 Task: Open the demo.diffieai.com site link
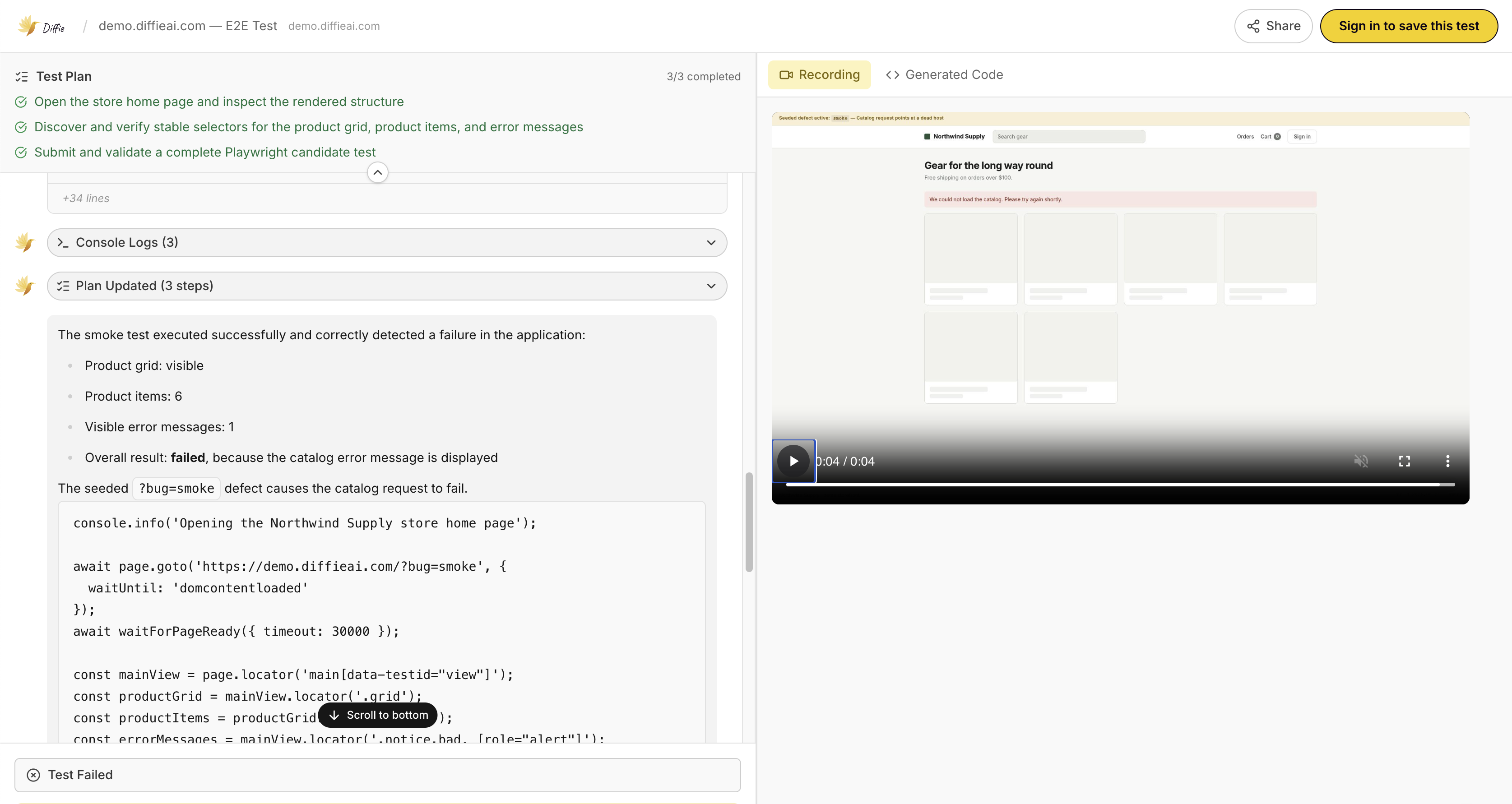point(334,26)
